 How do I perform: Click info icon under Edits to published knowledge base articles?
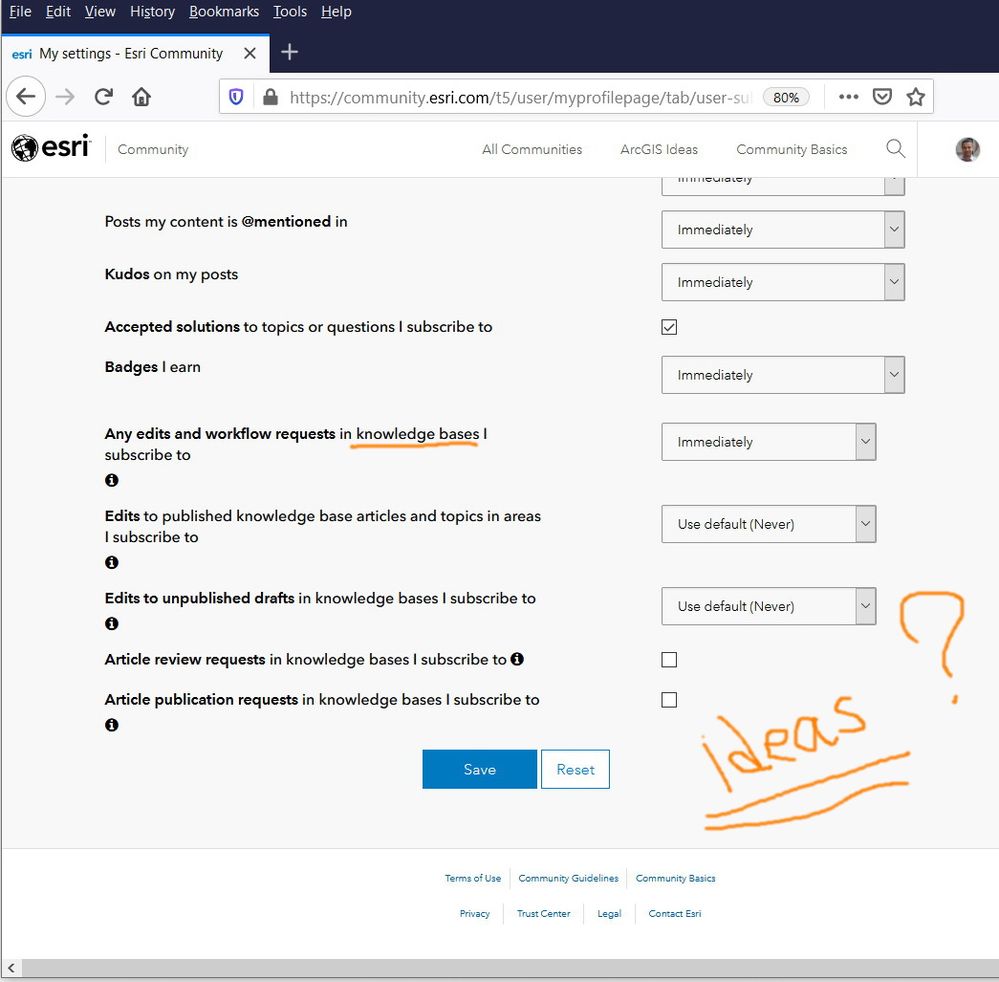coord(111,562)
